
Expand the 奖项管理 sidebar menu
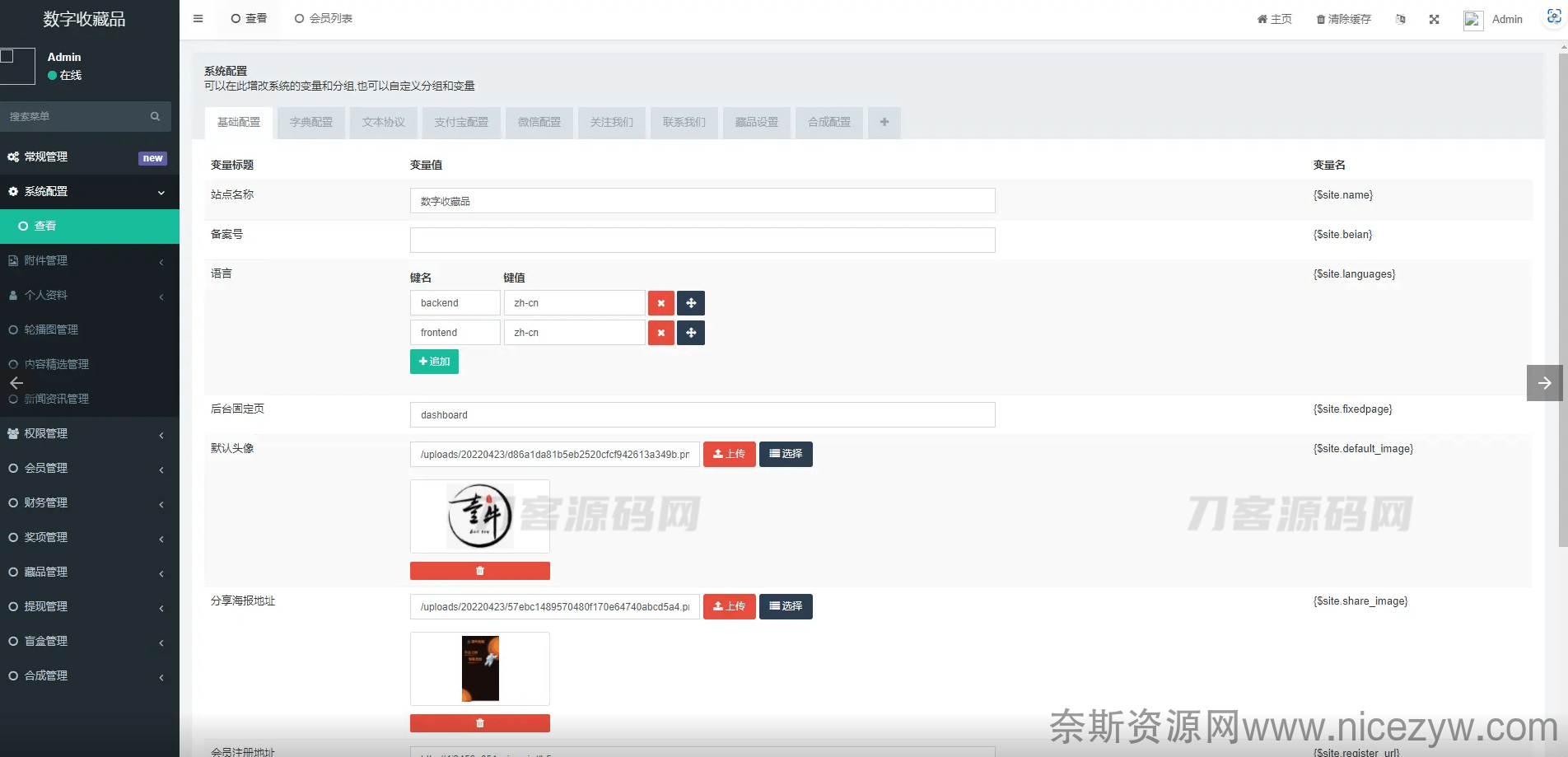pos(90,537)
